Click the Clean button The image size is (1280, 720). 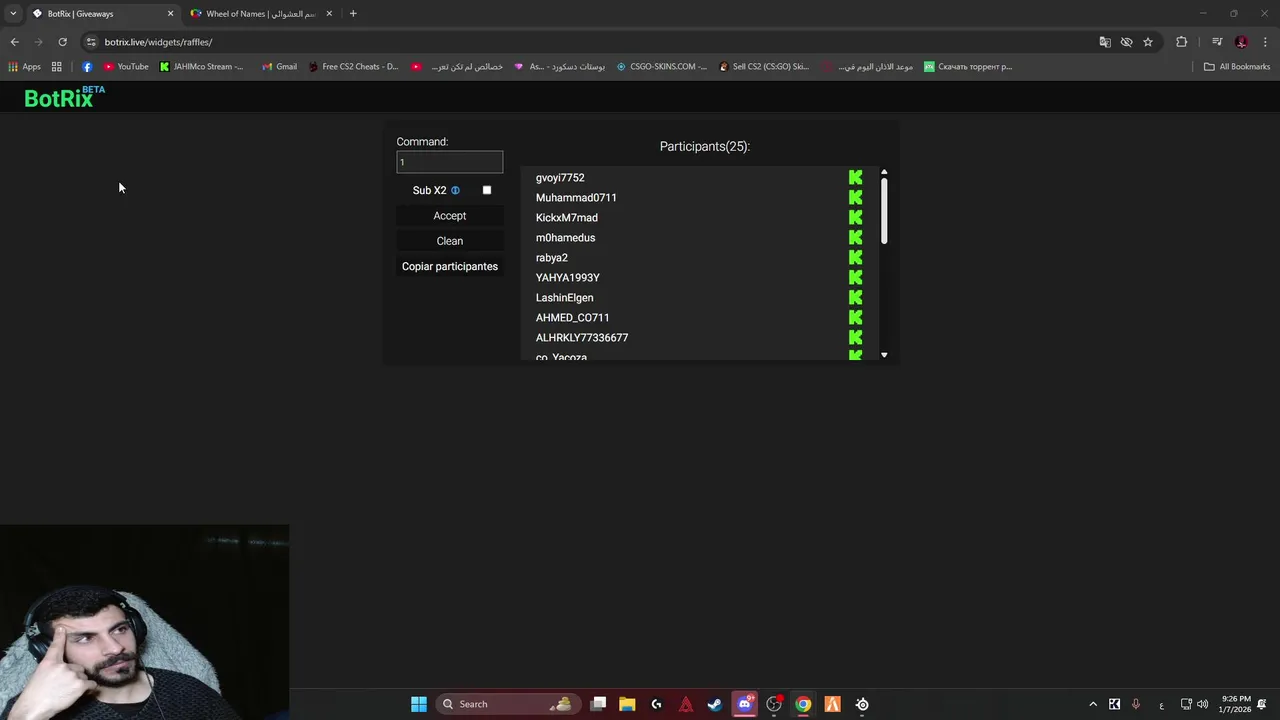click(450, 241)
